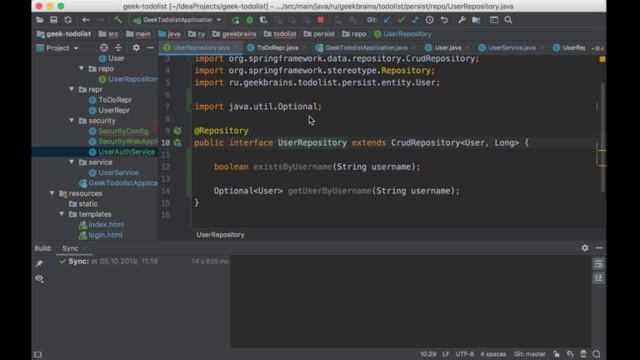Toggle scroll-to-end icon in Build output

coord(598,278)
